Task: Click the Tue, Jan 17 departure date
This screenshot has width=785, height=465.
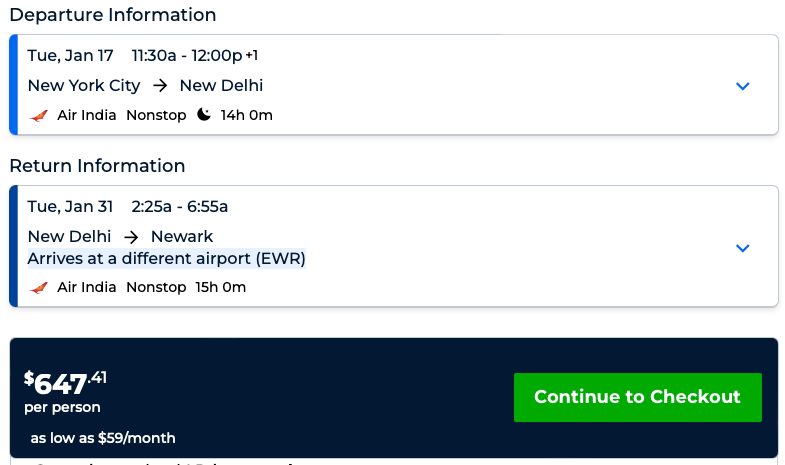Action: [x=71, y=56]
